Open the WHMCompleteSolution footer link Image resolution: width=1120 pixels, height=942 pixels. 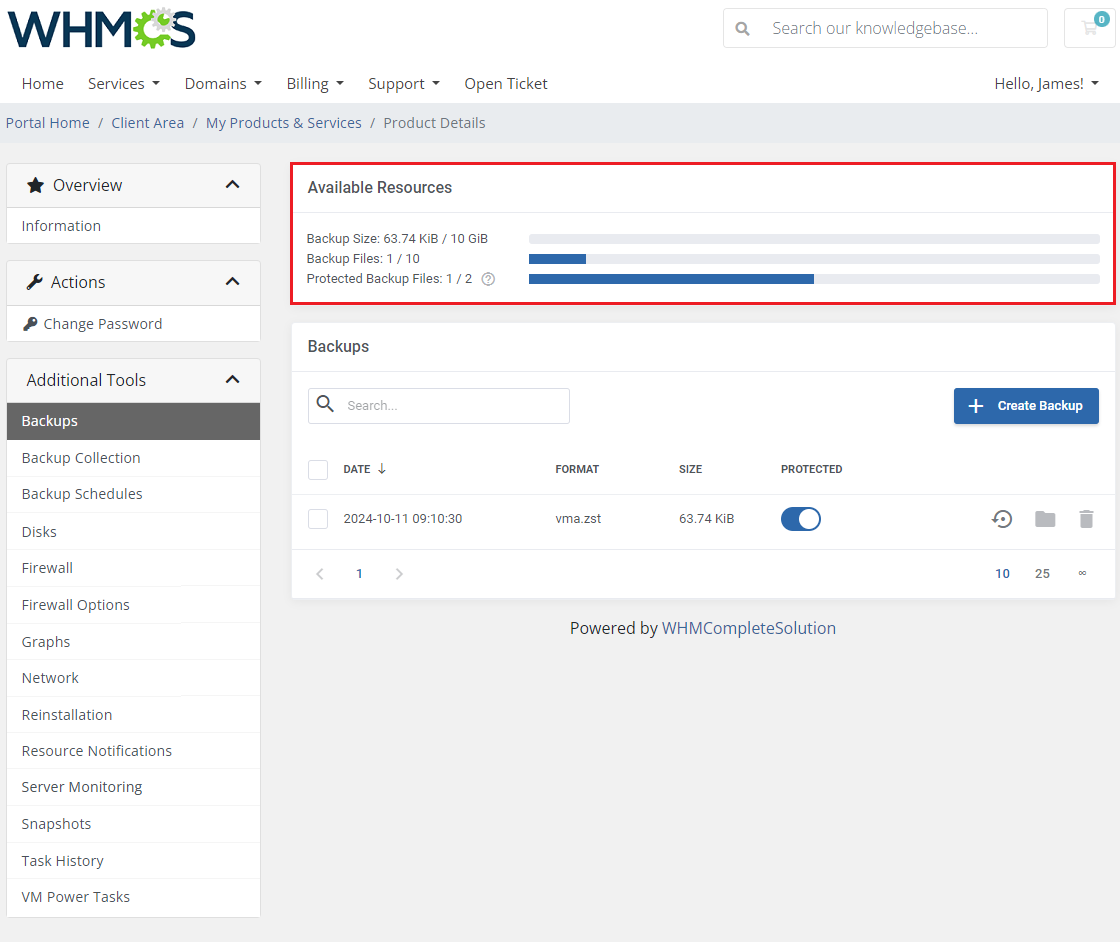tap(749, 628)
